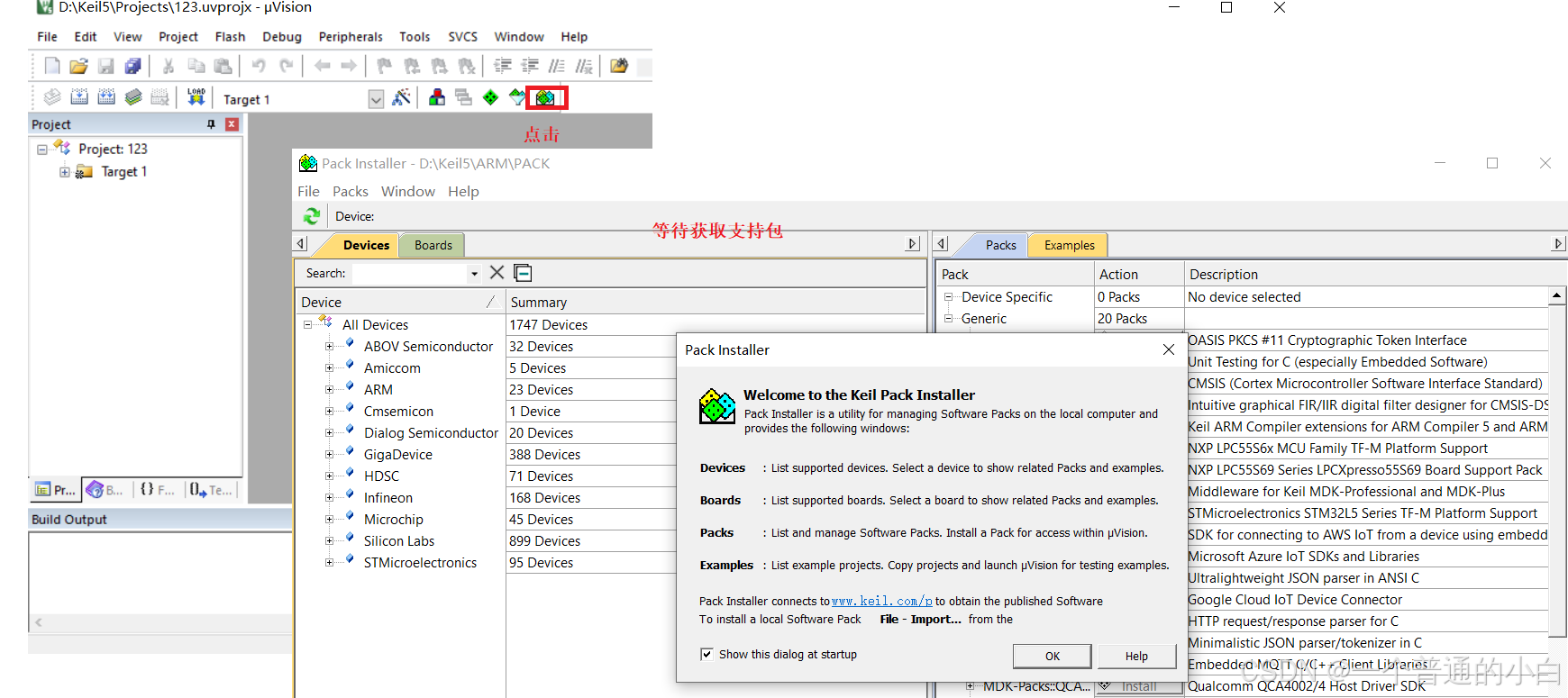The image size is (1568, 698).
Task: Click the Save All icon
Action: [132, 66]
